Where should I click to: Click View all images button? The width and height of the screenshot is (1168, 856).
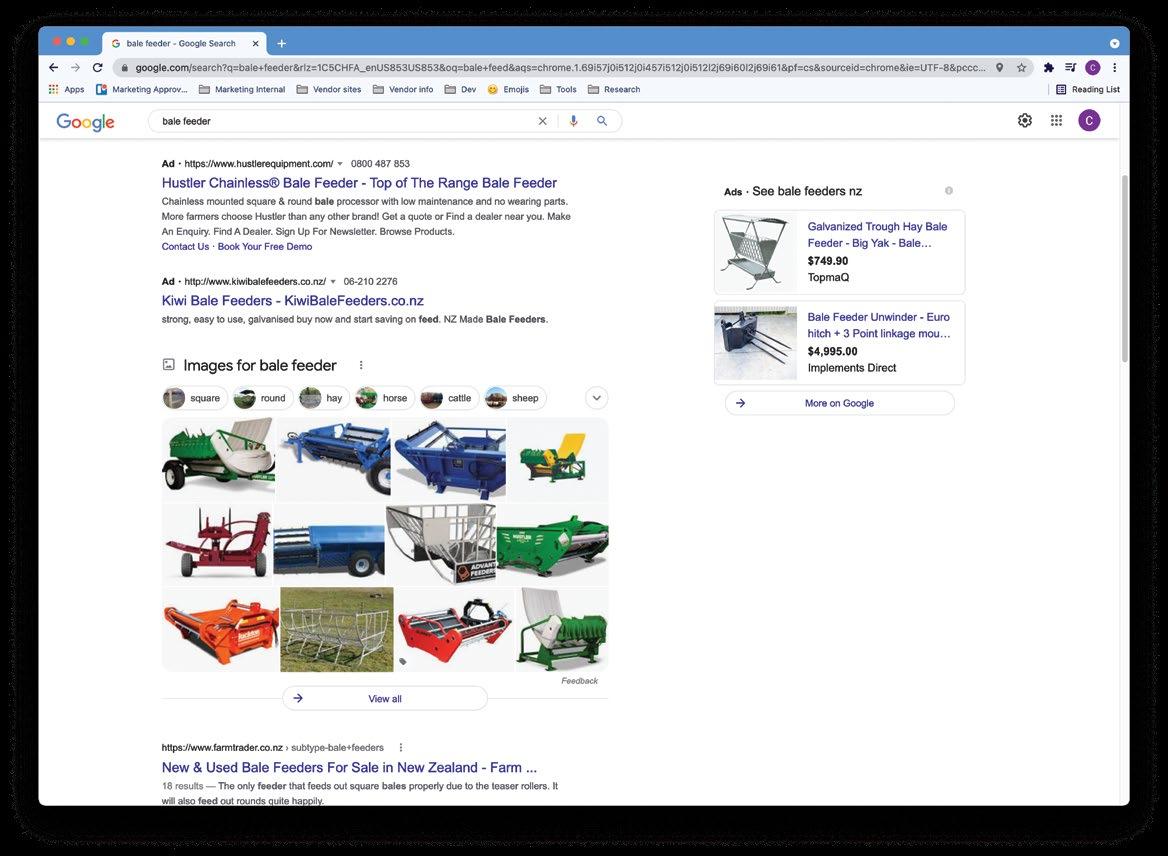(x=384, y=699)
